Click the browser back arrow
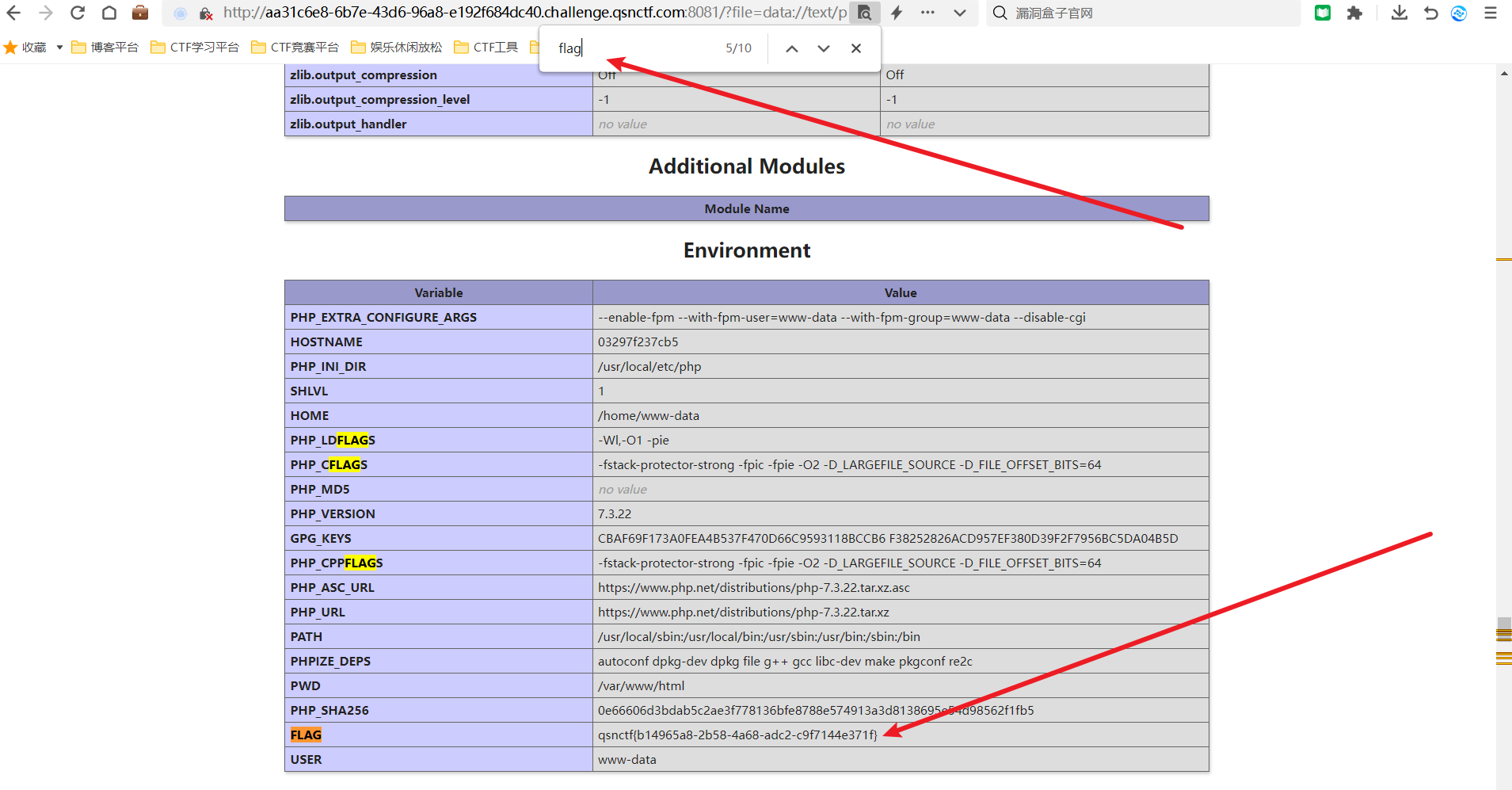 [x=13, y=13]
